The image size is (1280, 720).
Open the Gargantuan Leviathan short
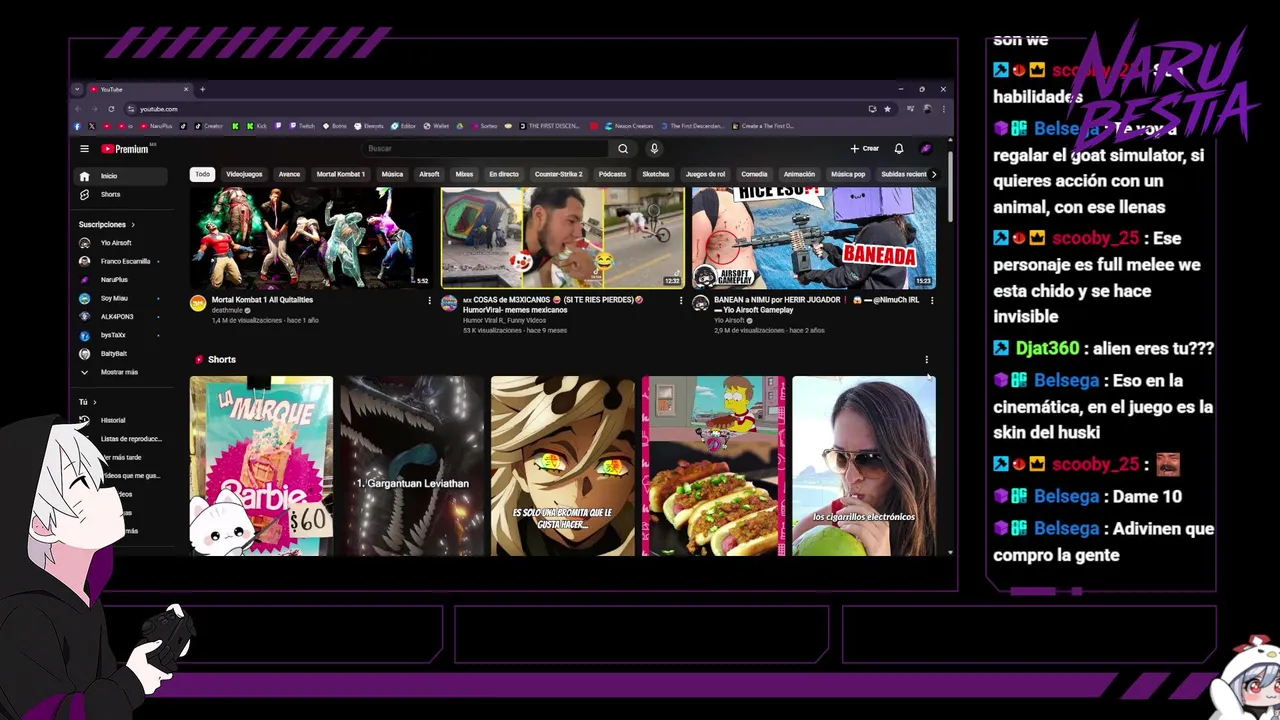[x=412, y=466]
